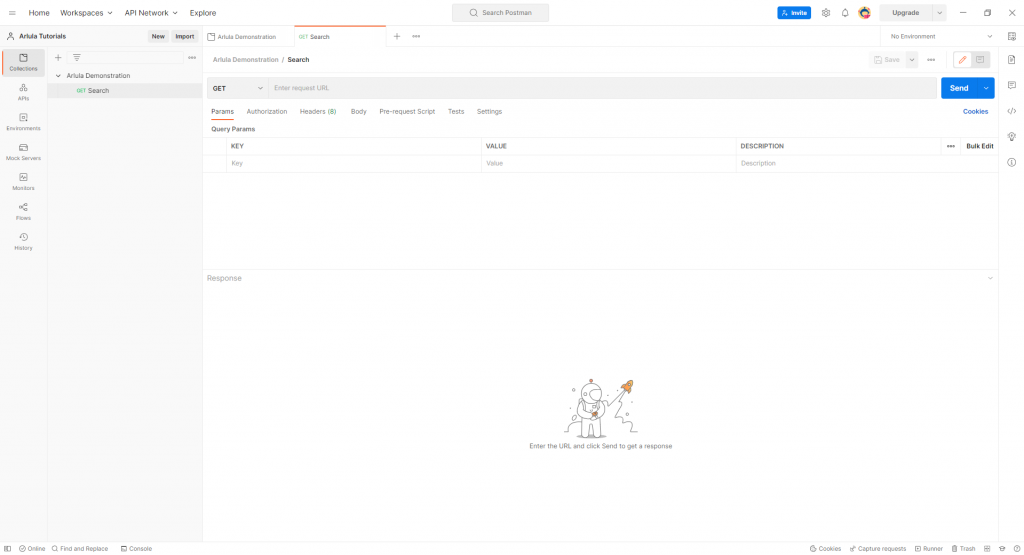
Task: Open request info icon in right sidebar
Action: [x=1012, y=162]
